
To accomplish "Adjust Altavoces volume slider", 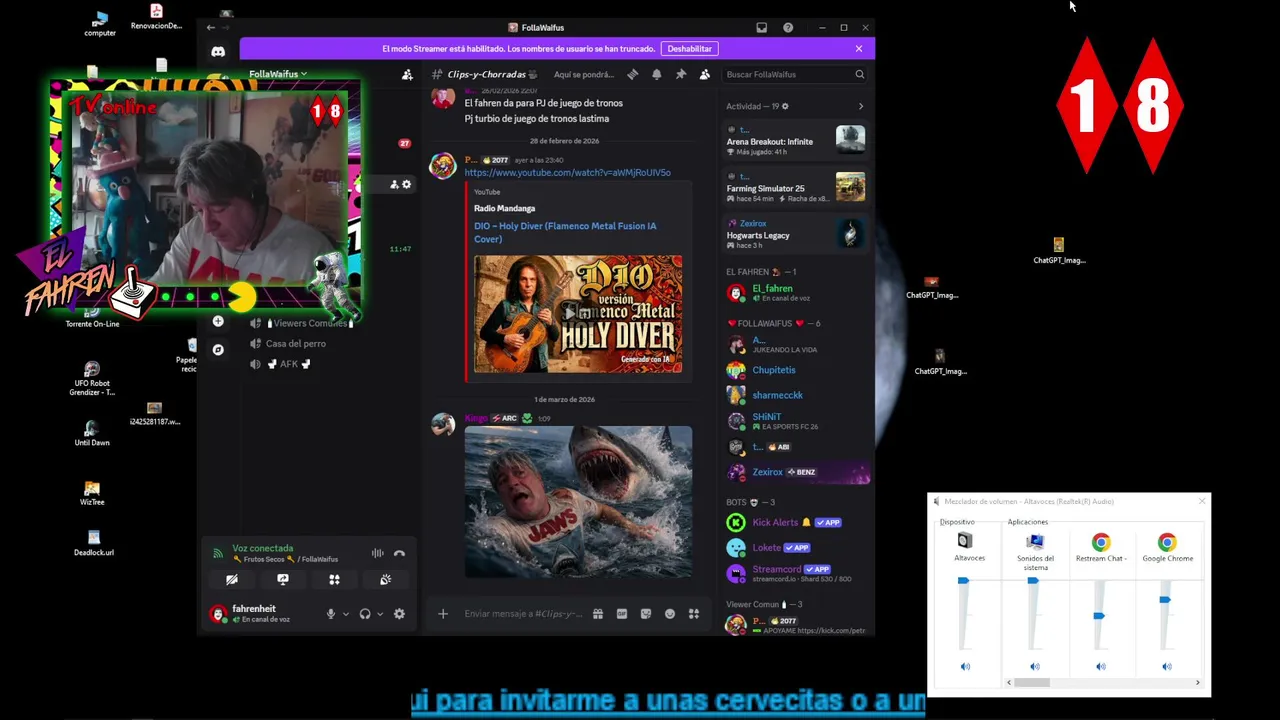I will [x=964, y=580].
